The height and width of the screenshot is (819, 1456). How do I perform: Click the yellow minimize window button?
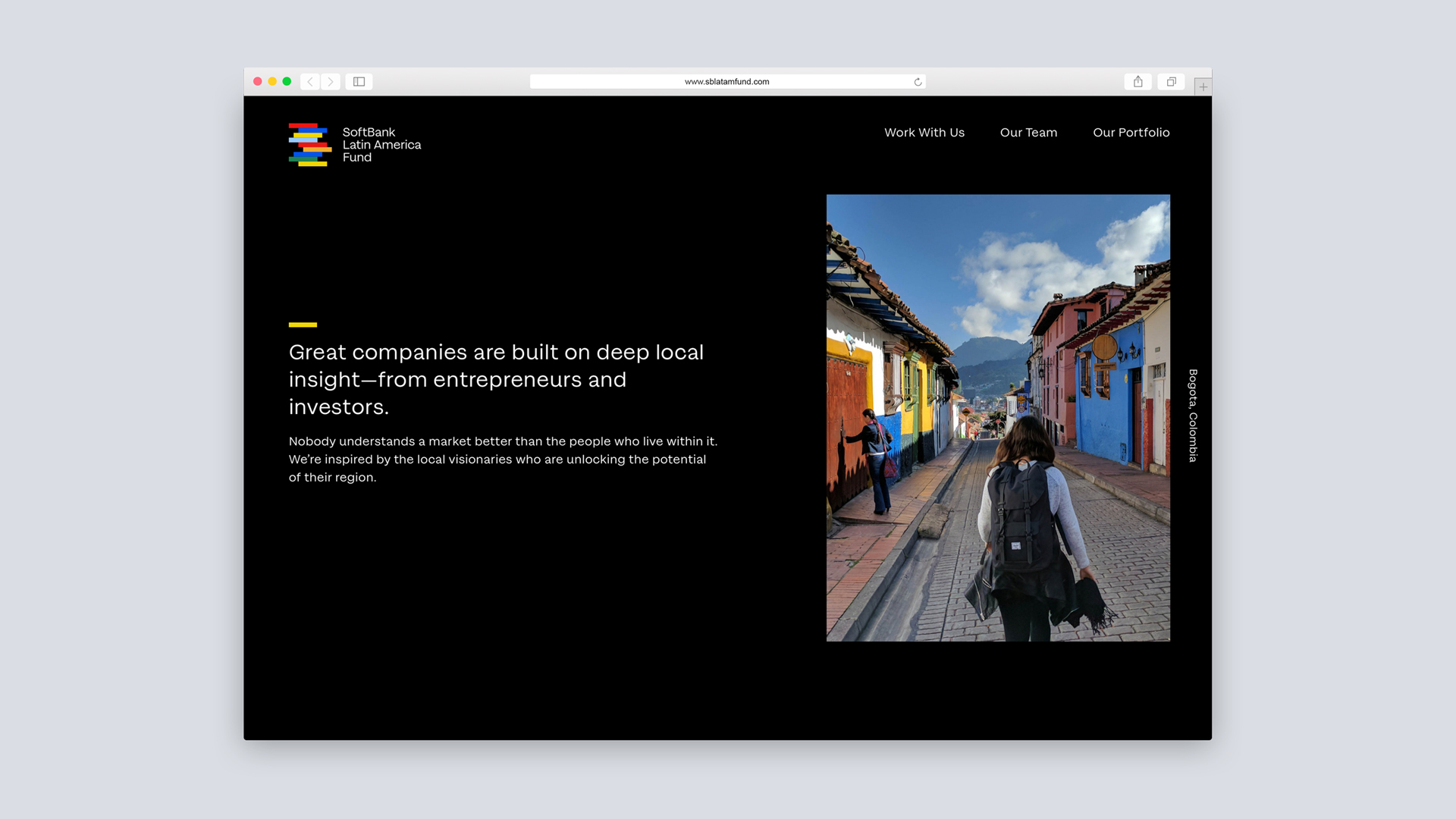[x=272, y=82]
